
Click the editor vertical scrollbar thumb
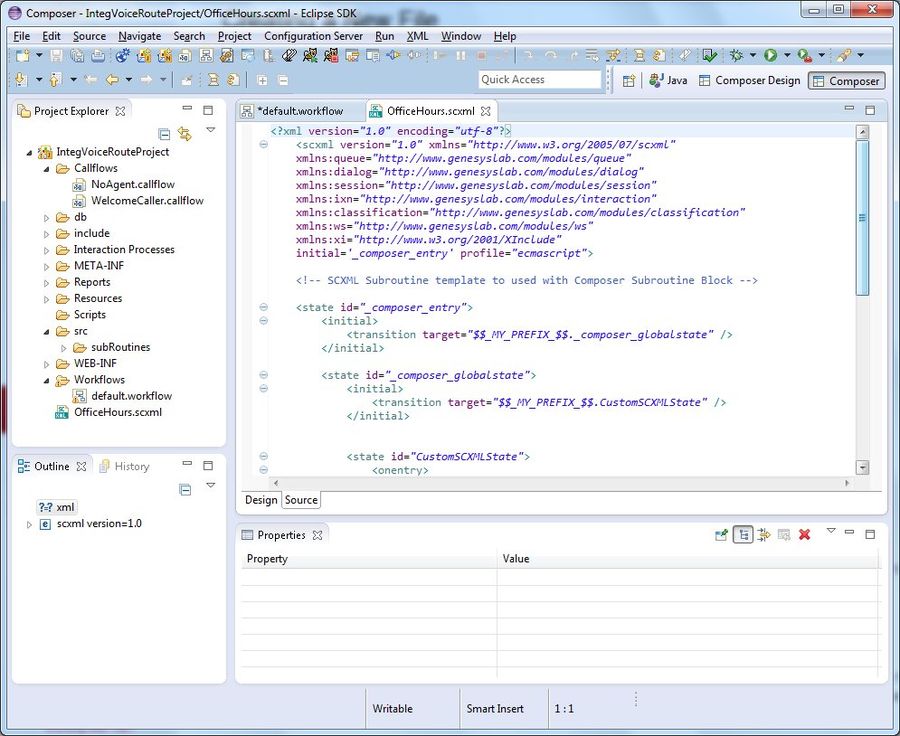862,218
